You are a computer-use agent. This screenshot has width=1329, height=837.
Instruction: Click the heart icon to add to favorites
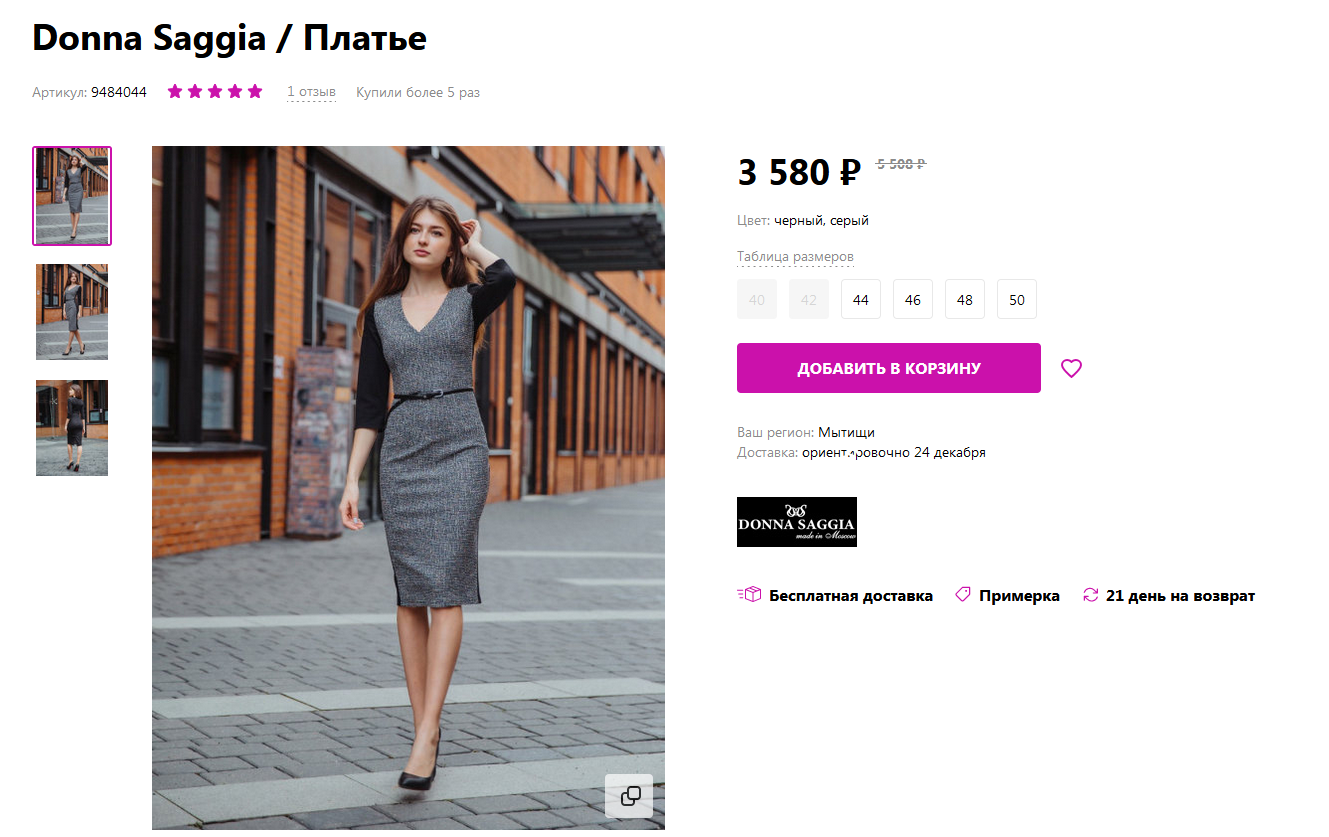(x=1071, y=368)
